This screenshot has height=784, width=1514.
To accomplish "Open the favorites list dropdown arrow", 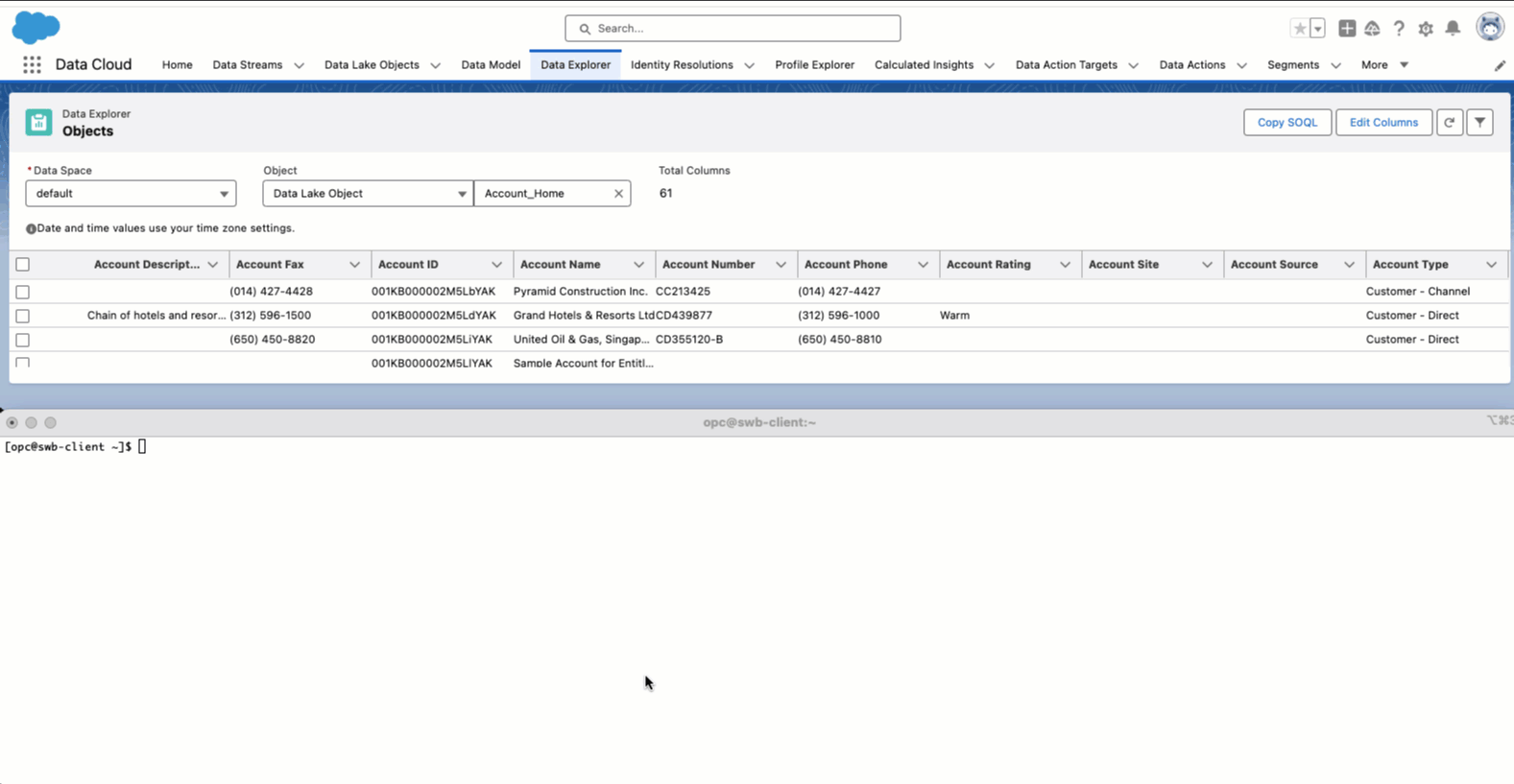I will tap(1318, 29).
